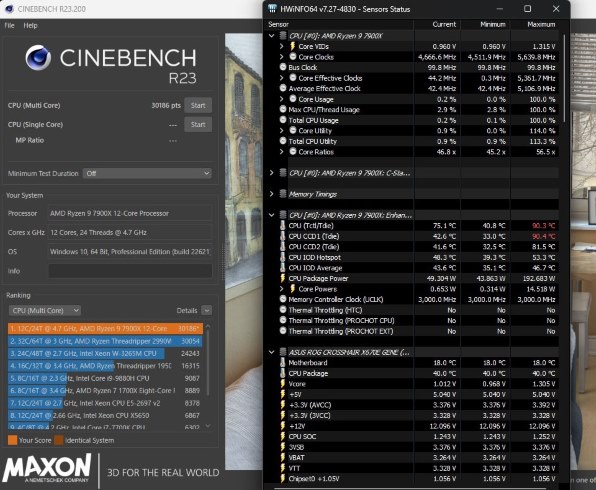This screenshot has height=490, width=596.
Task: Start the CPU (Single Core) test
Action: (x=198, y=124)
